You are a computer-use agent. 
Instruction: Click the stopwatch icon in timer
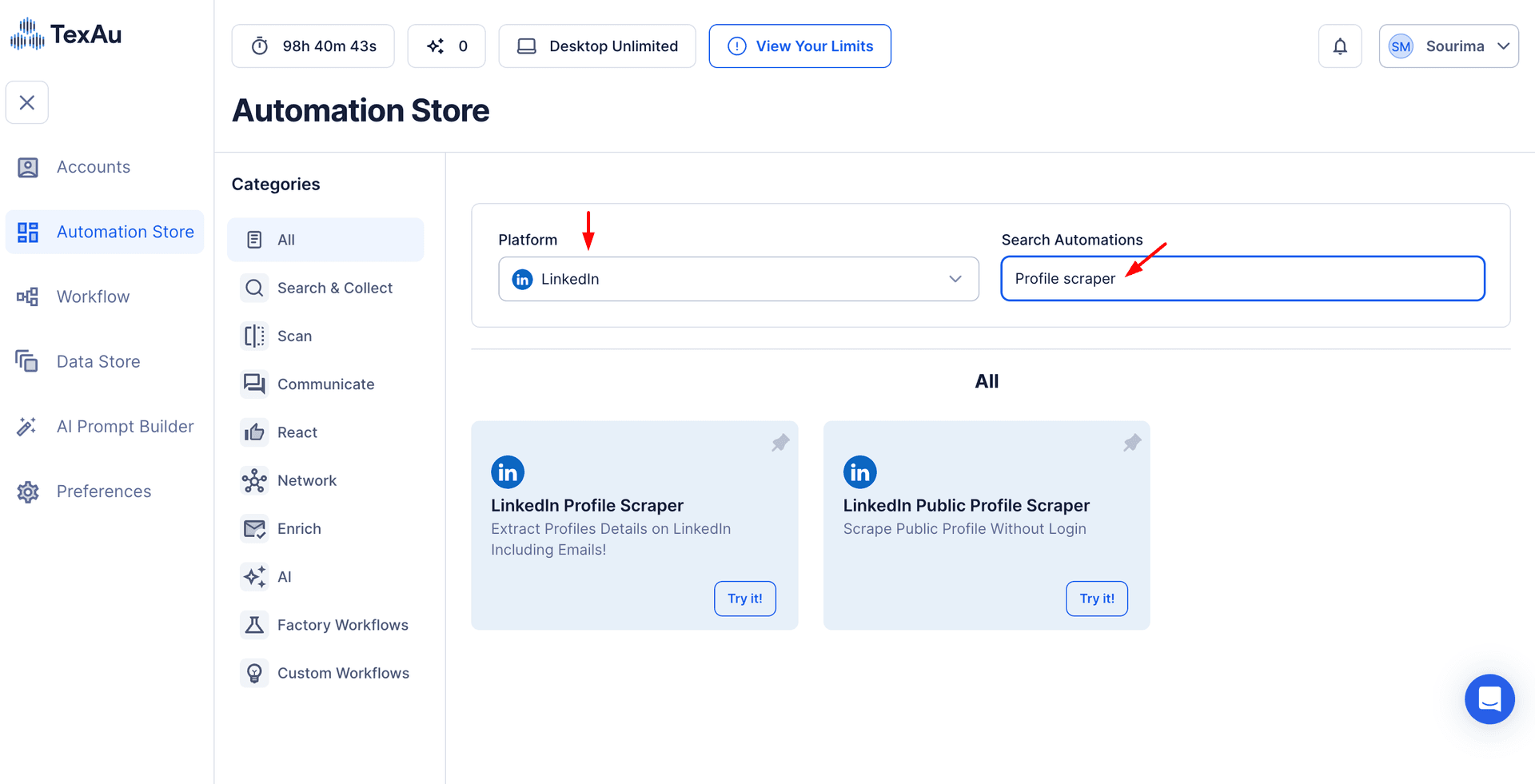click(260, 46)
